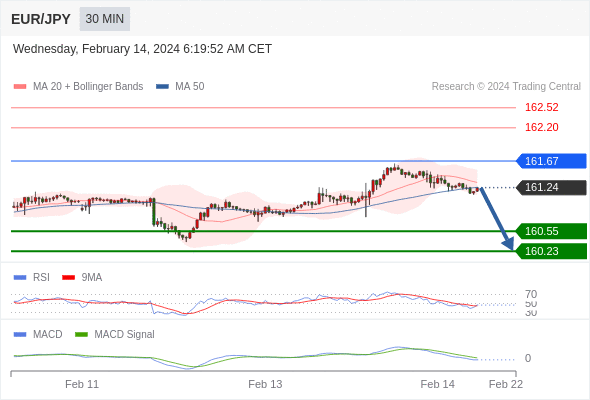Click the Feb 13 date axis label

(x=265, y=384)
